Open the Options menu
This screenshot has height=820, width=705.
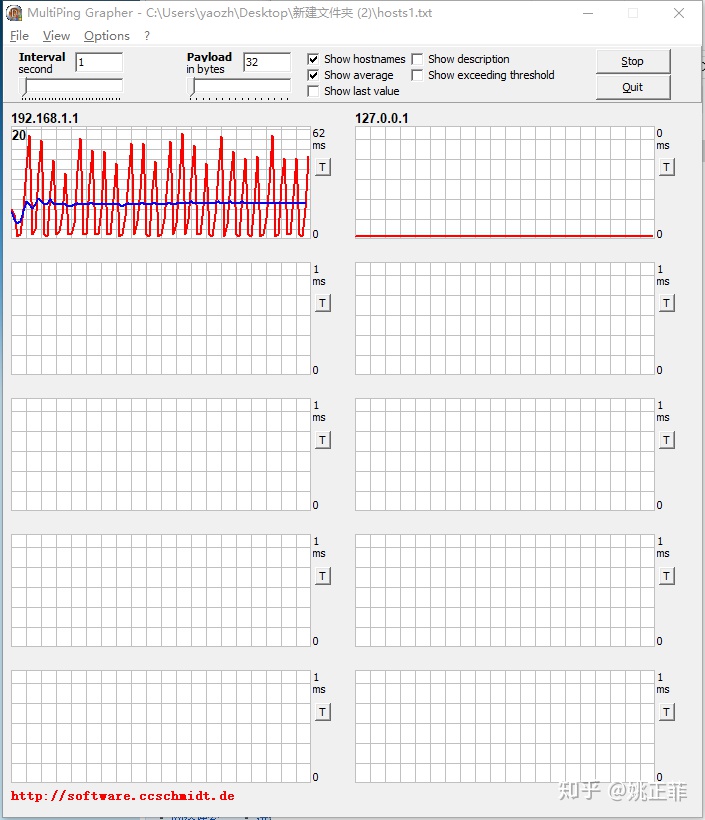pos(107,35)
